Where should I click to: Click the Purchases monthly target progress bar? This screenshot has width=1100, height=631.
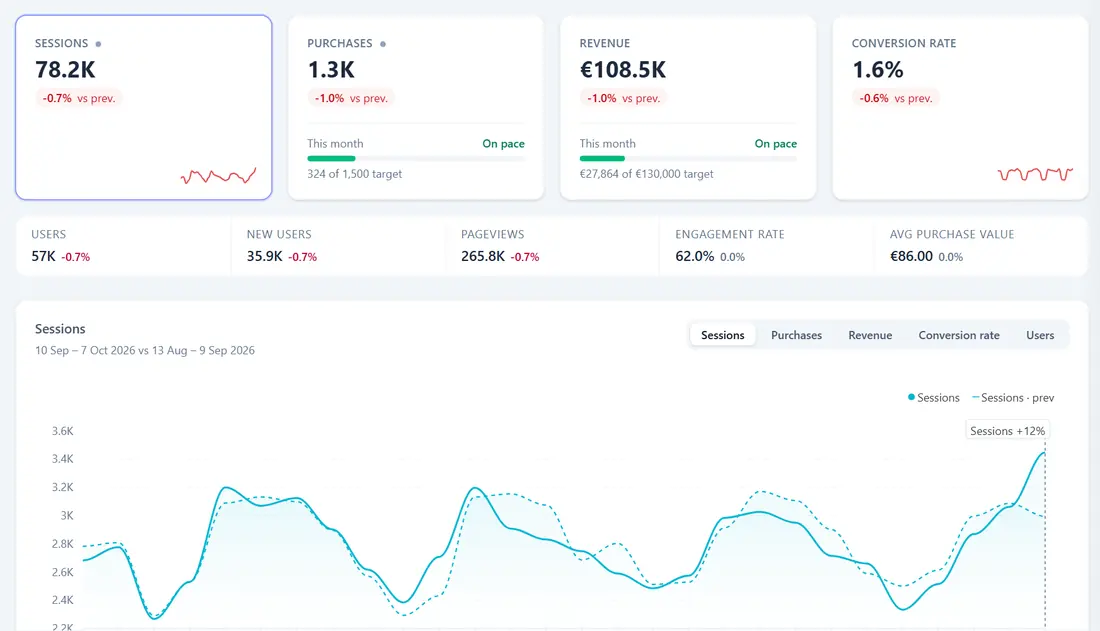pos(416,159)
